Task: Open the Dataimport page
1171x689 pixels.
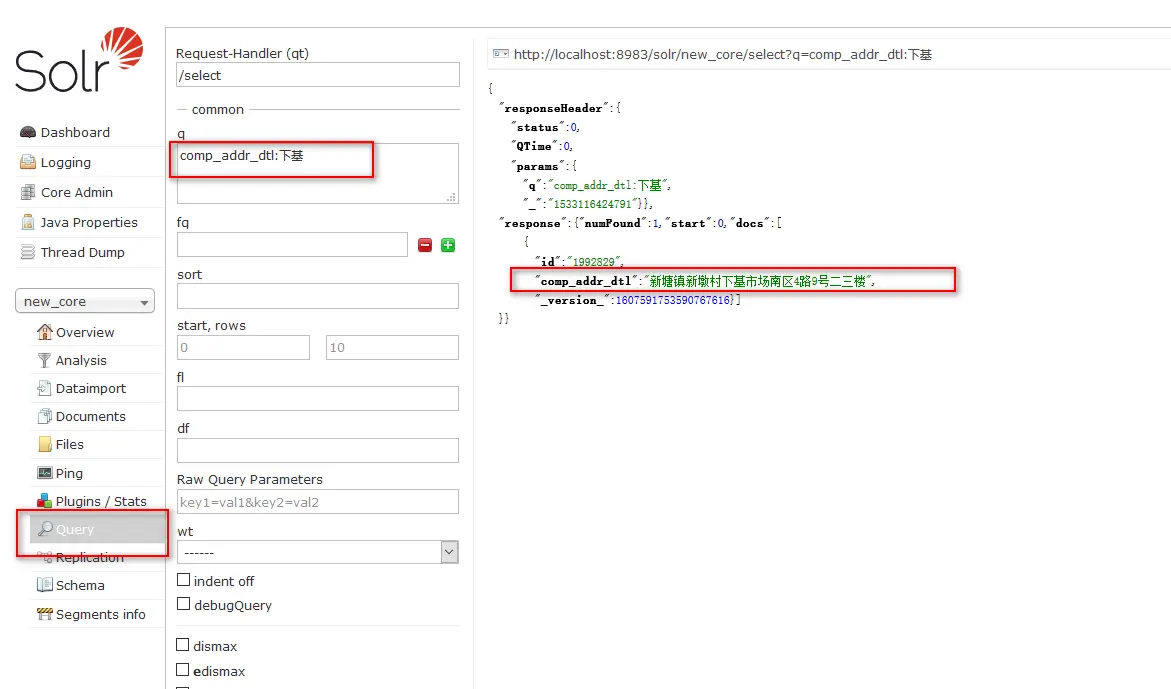Action: point(91,388)
